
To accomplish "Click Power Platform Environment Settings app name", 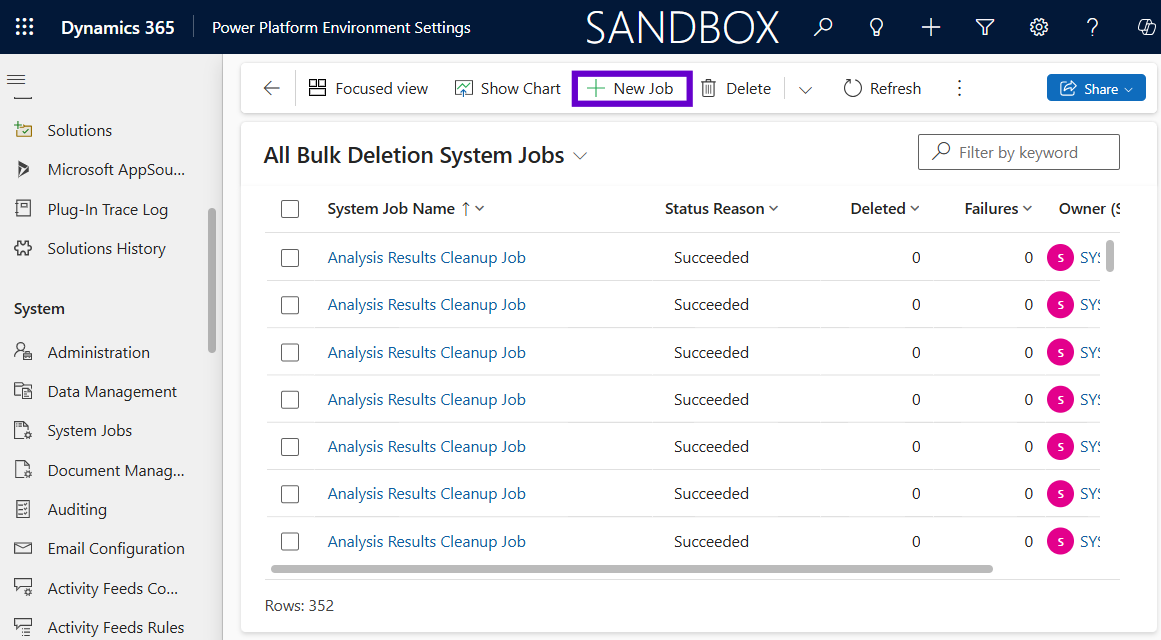I will click(x=341, y=27).
